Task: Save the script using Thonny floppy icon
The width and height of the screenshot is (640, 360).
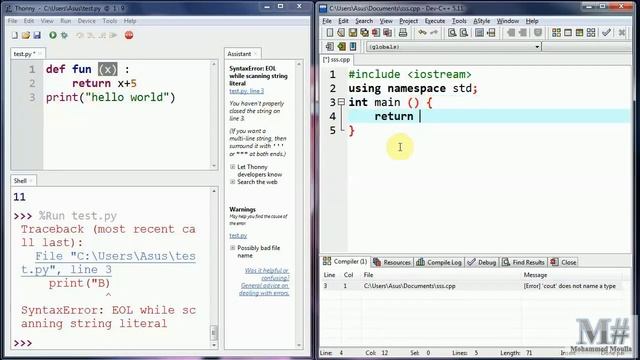Action: coord(37,36)
